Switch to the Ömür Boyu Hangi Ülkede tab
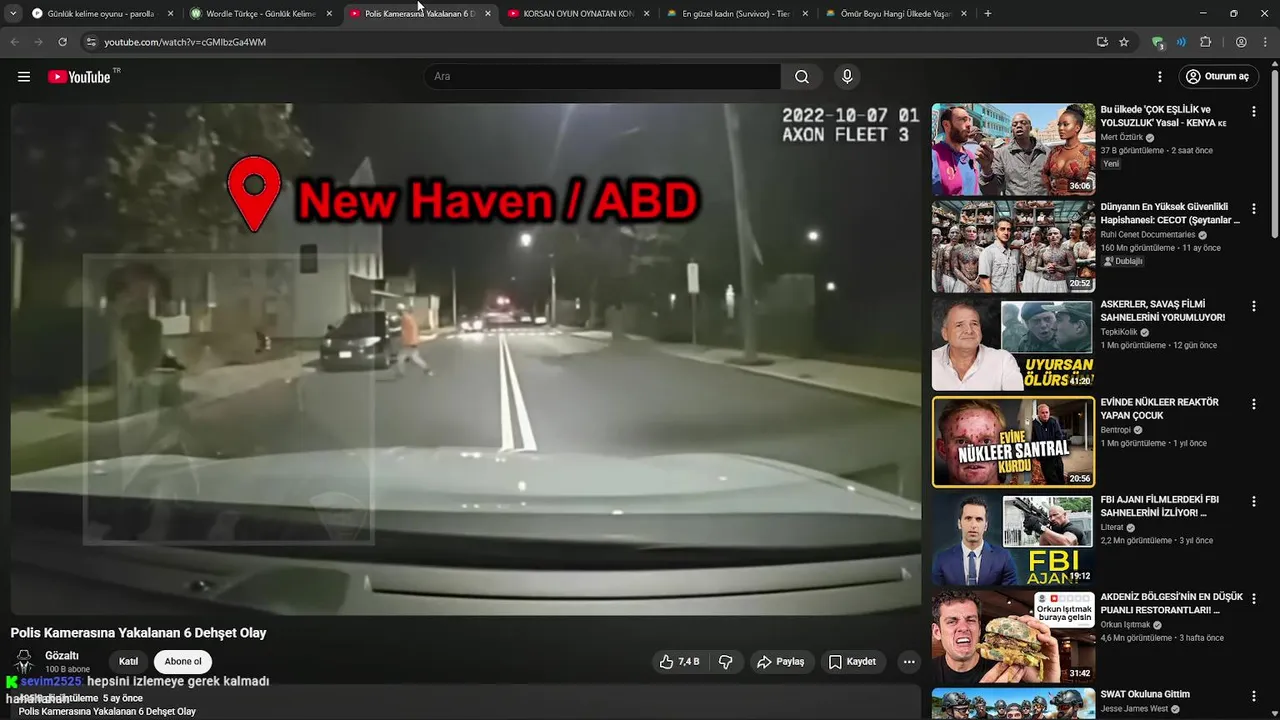 point(895,14)
